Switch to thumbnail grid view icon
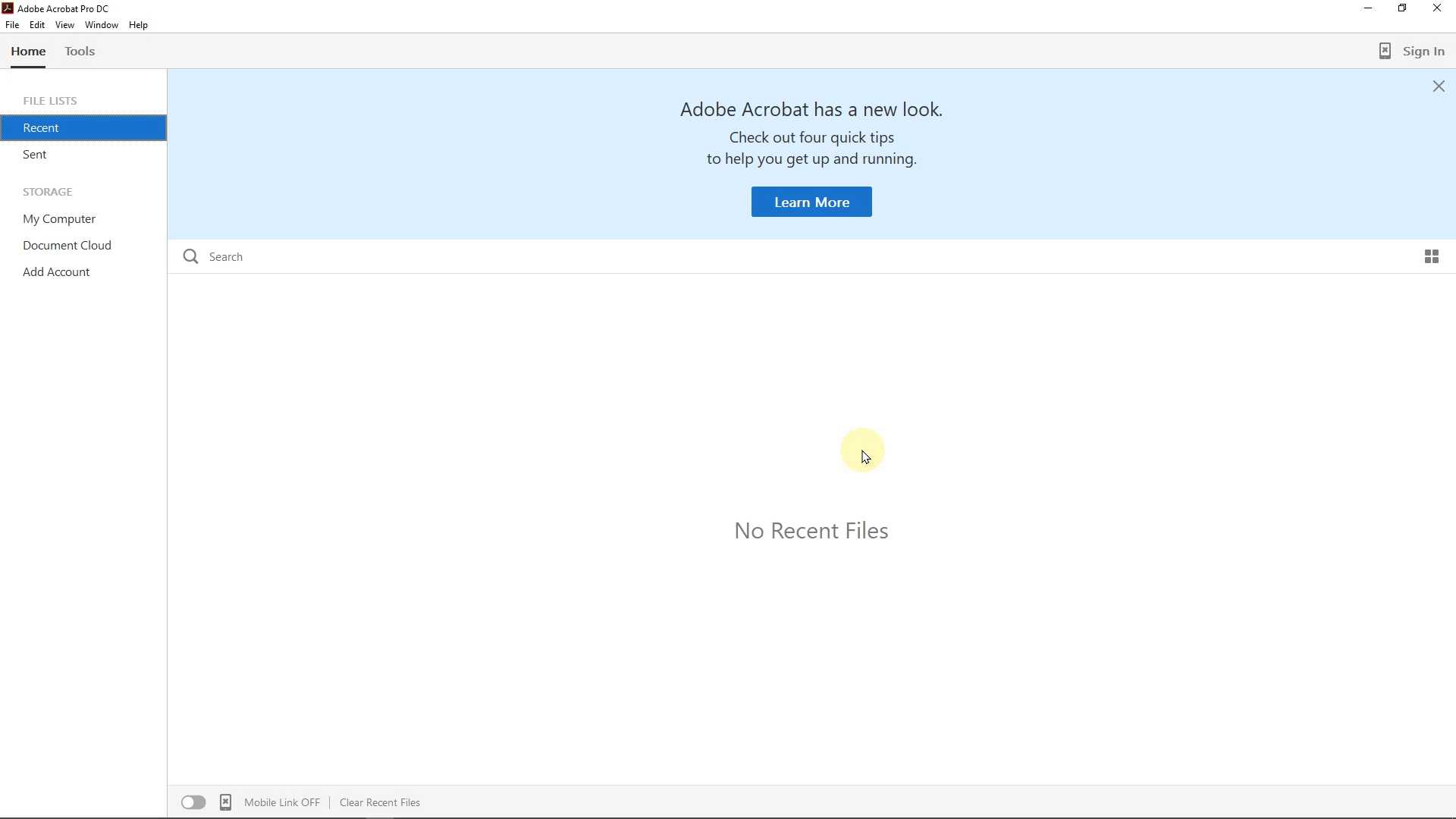The height and width of the screenshot is (819, 1456). click(1432, 257)
